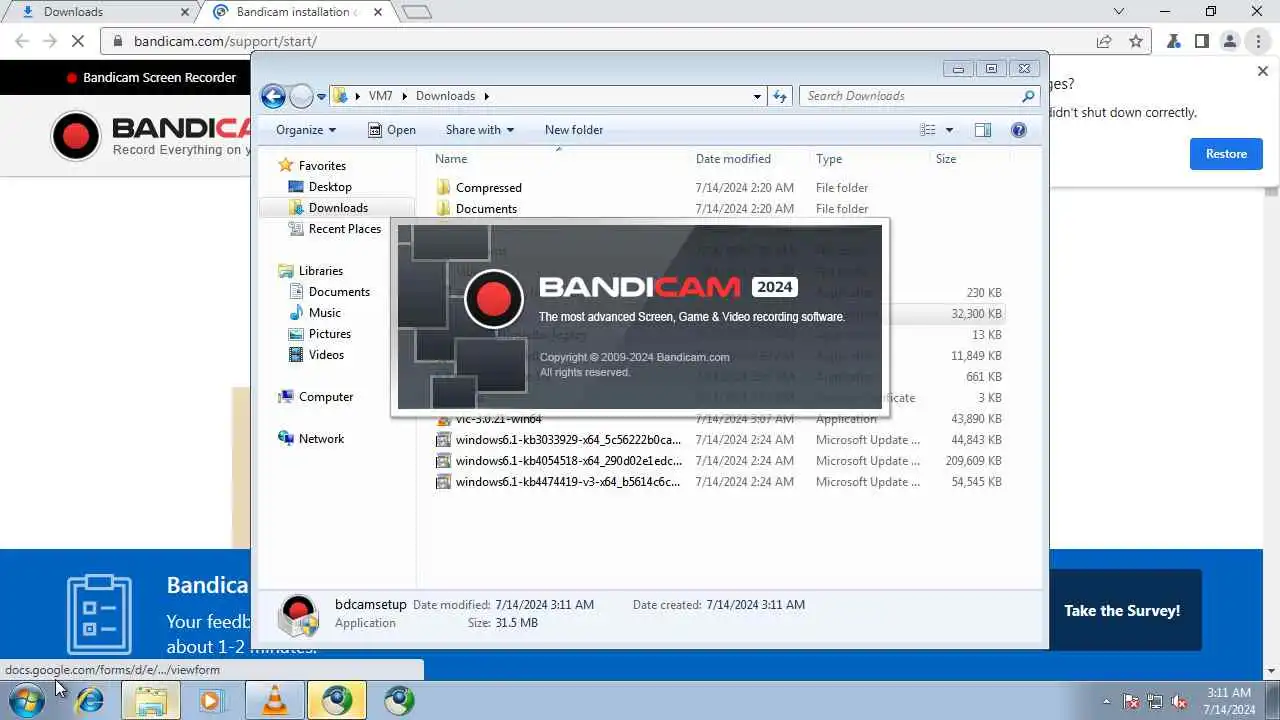Open the Organize dropdown menu

coord(306,130)
